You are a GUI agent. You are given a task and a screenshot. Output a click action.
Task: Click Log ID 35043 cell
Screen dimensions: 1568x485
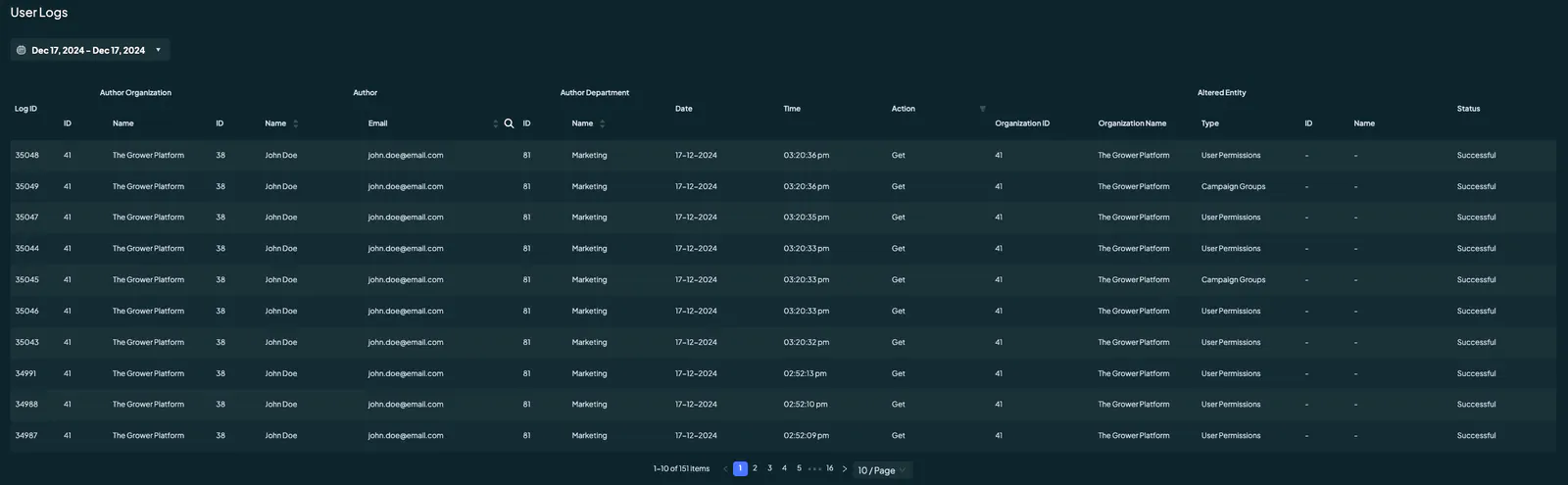tap(27, 342)
